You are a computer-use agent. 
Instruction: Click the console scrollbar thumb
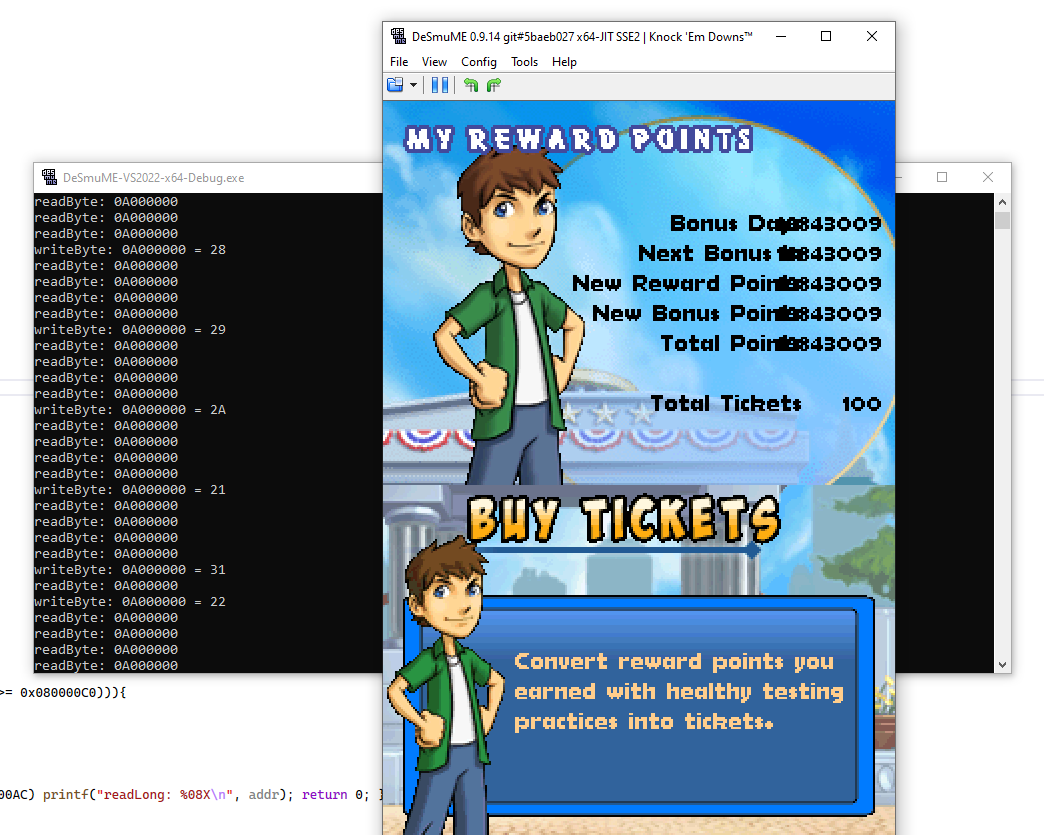1002,220
